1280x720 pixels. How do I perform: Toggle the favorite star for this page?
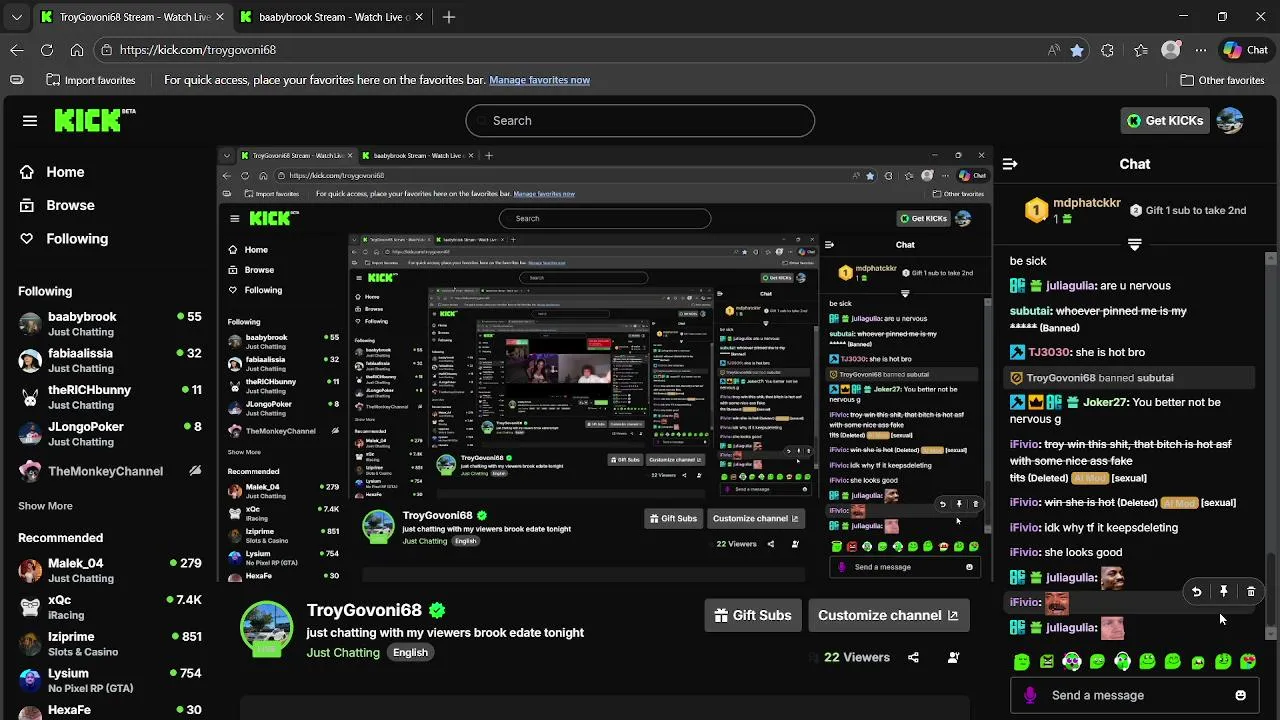tap(1077, 50)
